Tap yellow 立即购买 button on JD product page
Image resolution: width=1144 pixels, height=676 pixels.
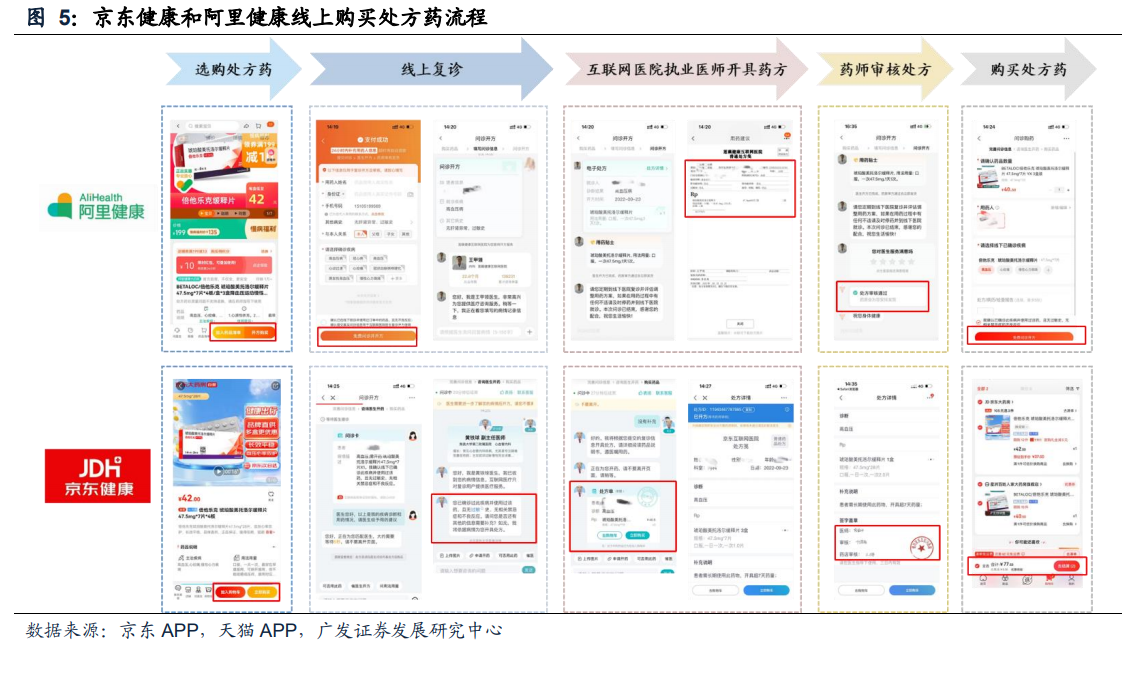(262, 592)
